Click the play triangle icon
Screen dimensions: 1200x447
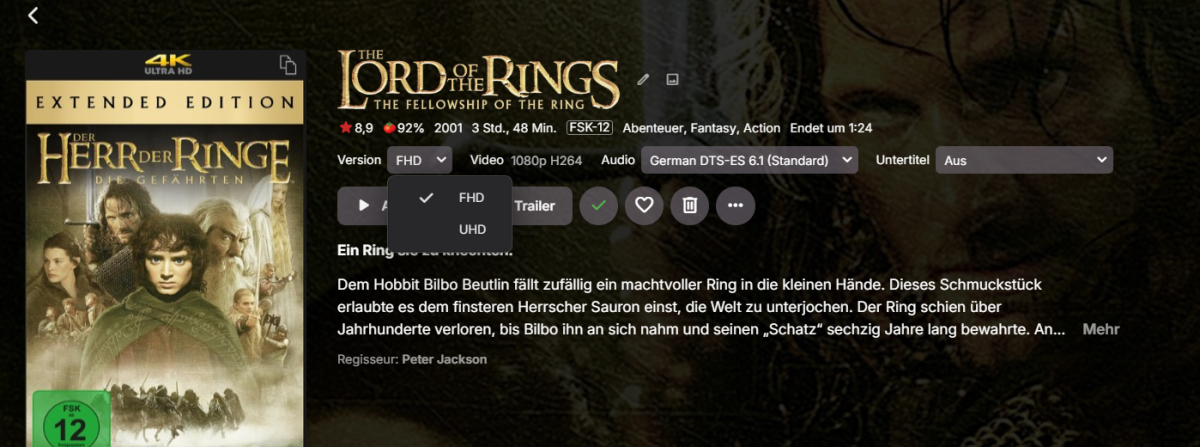[363, 205]
